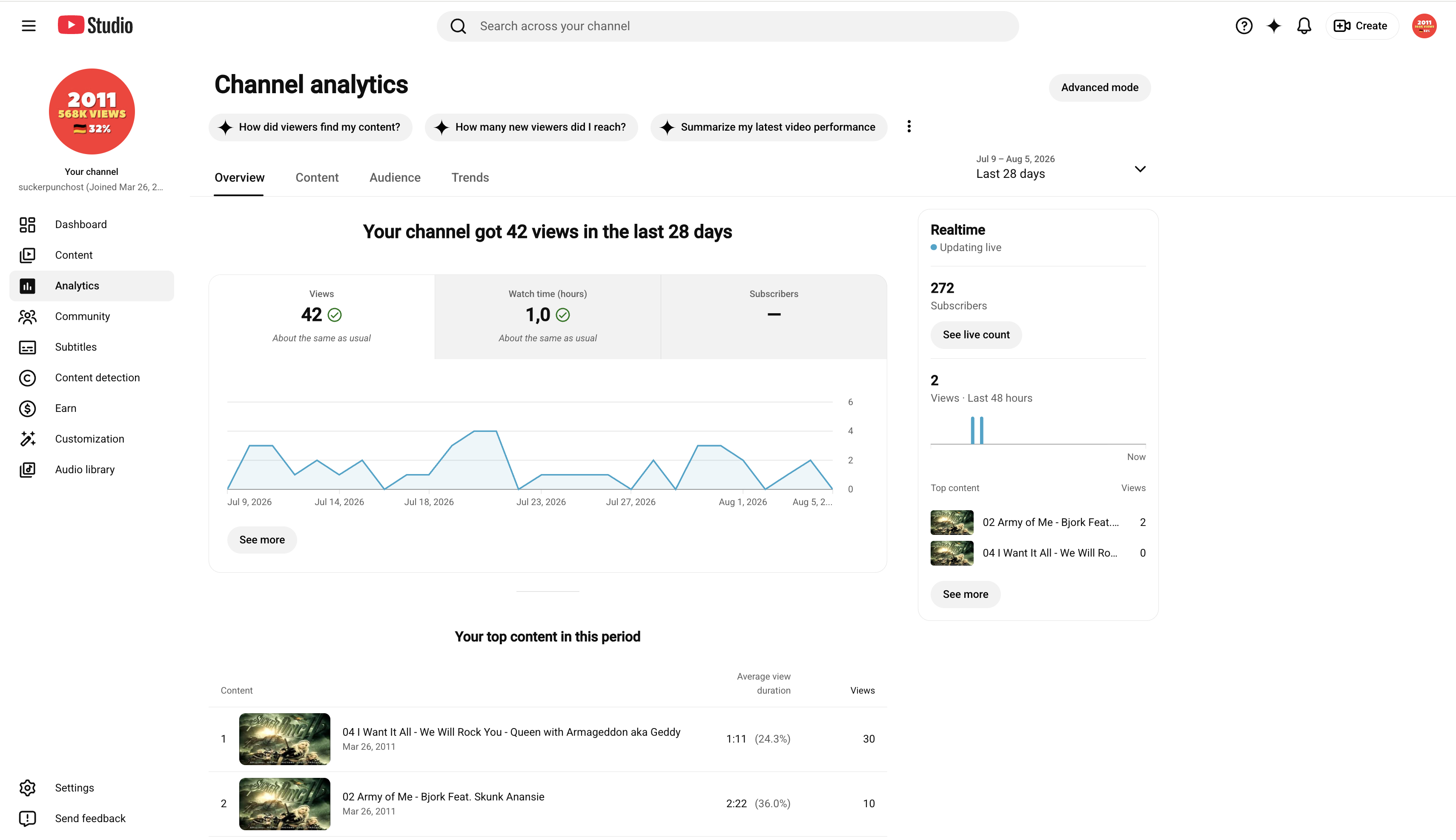Click the Subtitles sidebar icon

pos(27,347)
